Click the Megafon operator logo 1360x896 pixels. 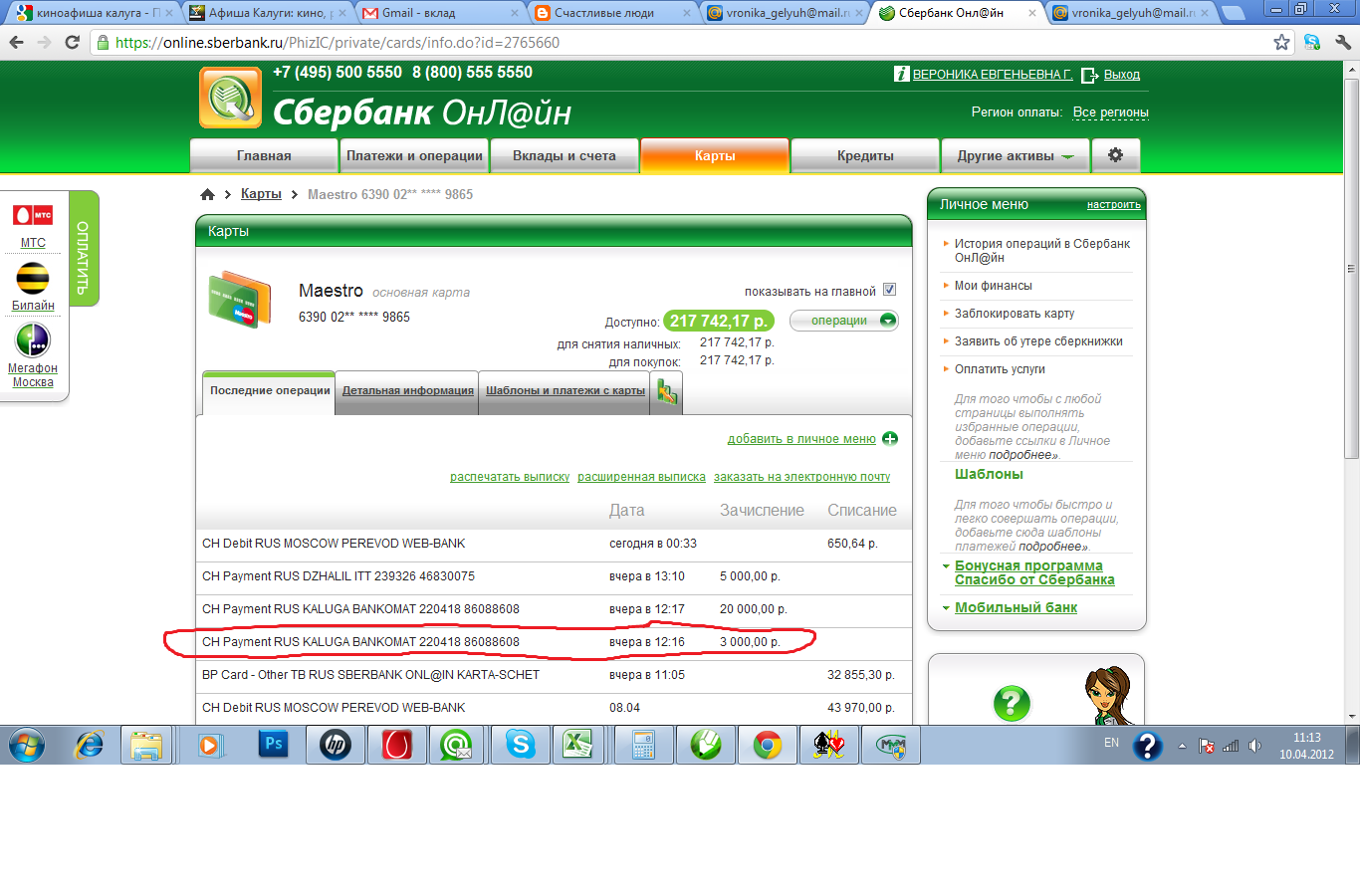pyautogui.click(x=33, y=340)
